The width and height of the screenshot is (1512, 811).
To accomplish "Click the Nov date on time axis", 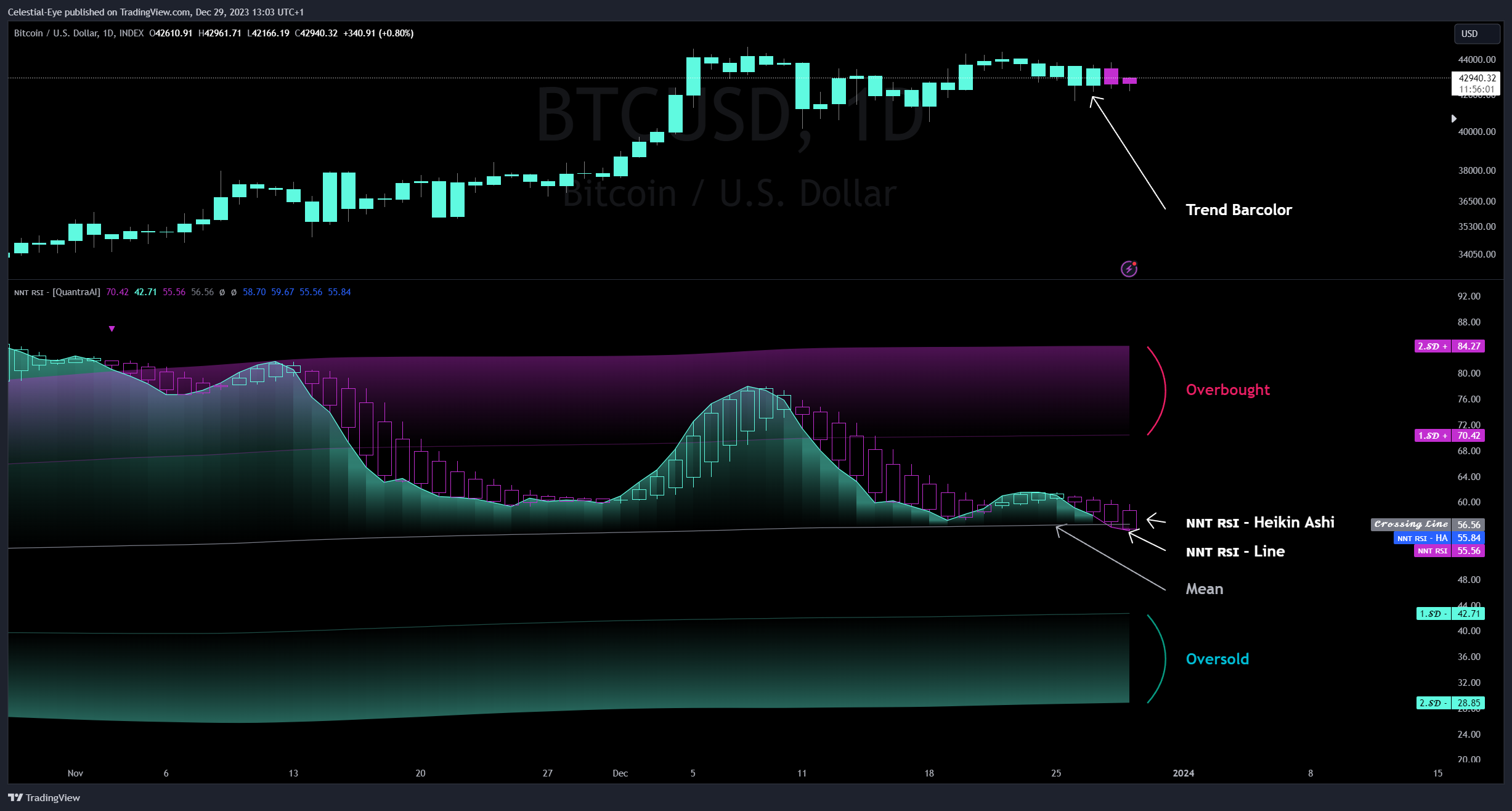I will 75,773.
